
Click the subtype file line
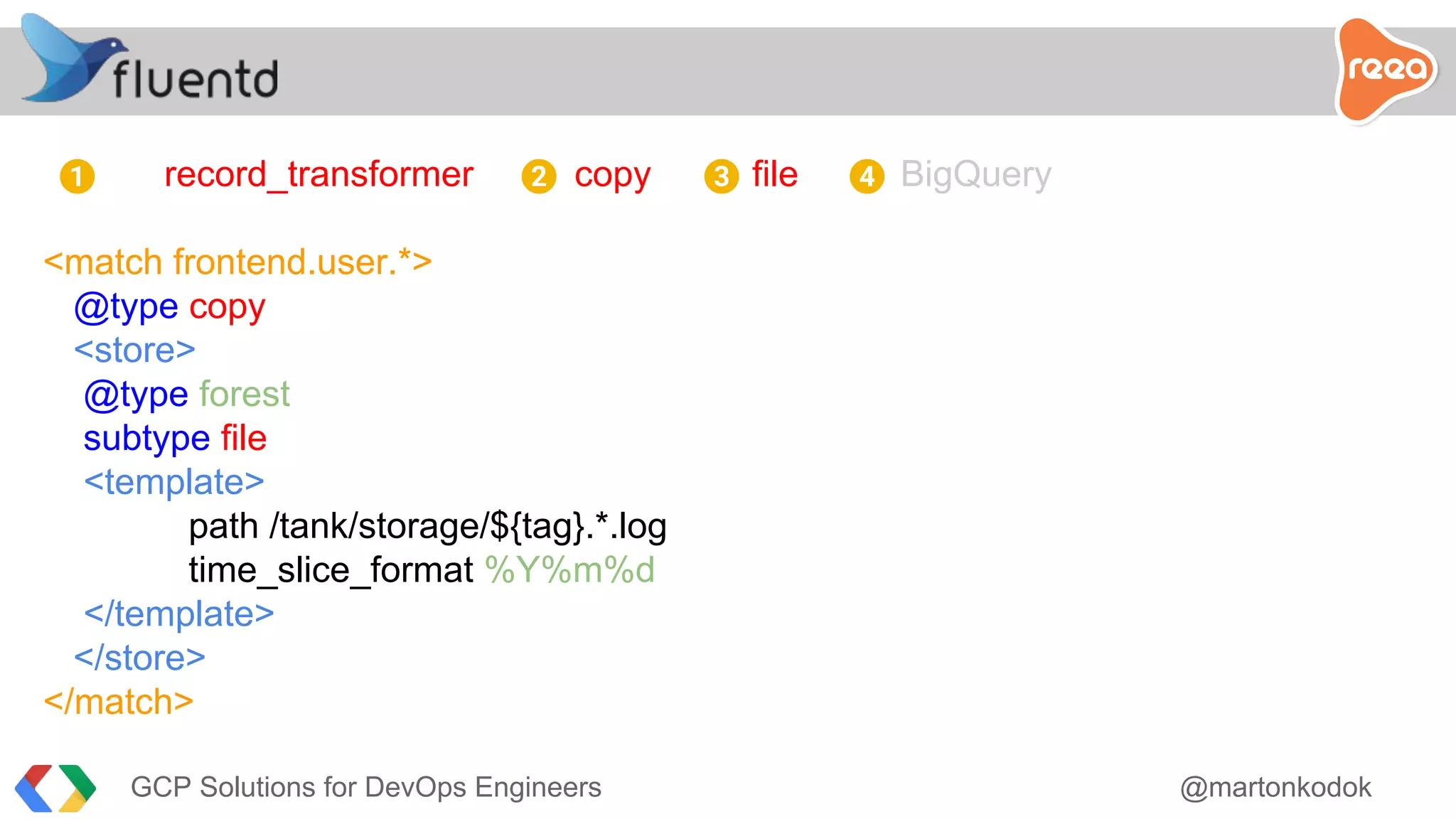click(175, 438)
